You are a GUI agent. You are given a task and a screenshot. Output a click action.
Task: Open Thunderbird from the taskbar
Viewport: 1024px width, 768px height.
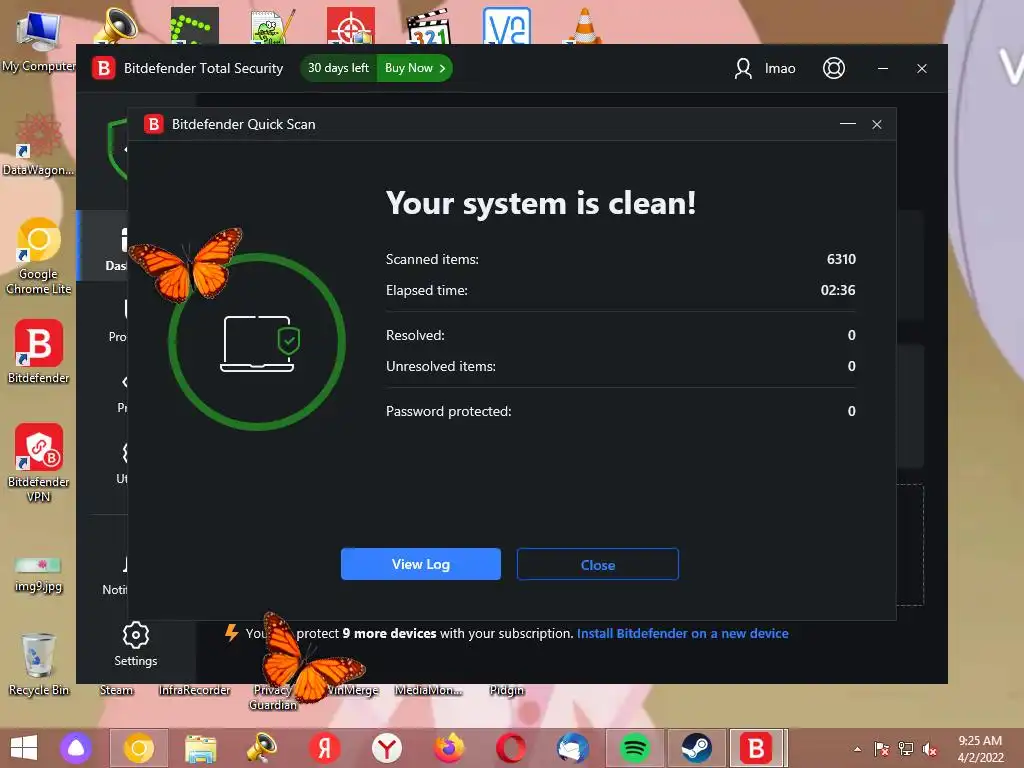[x=573, y=748]
